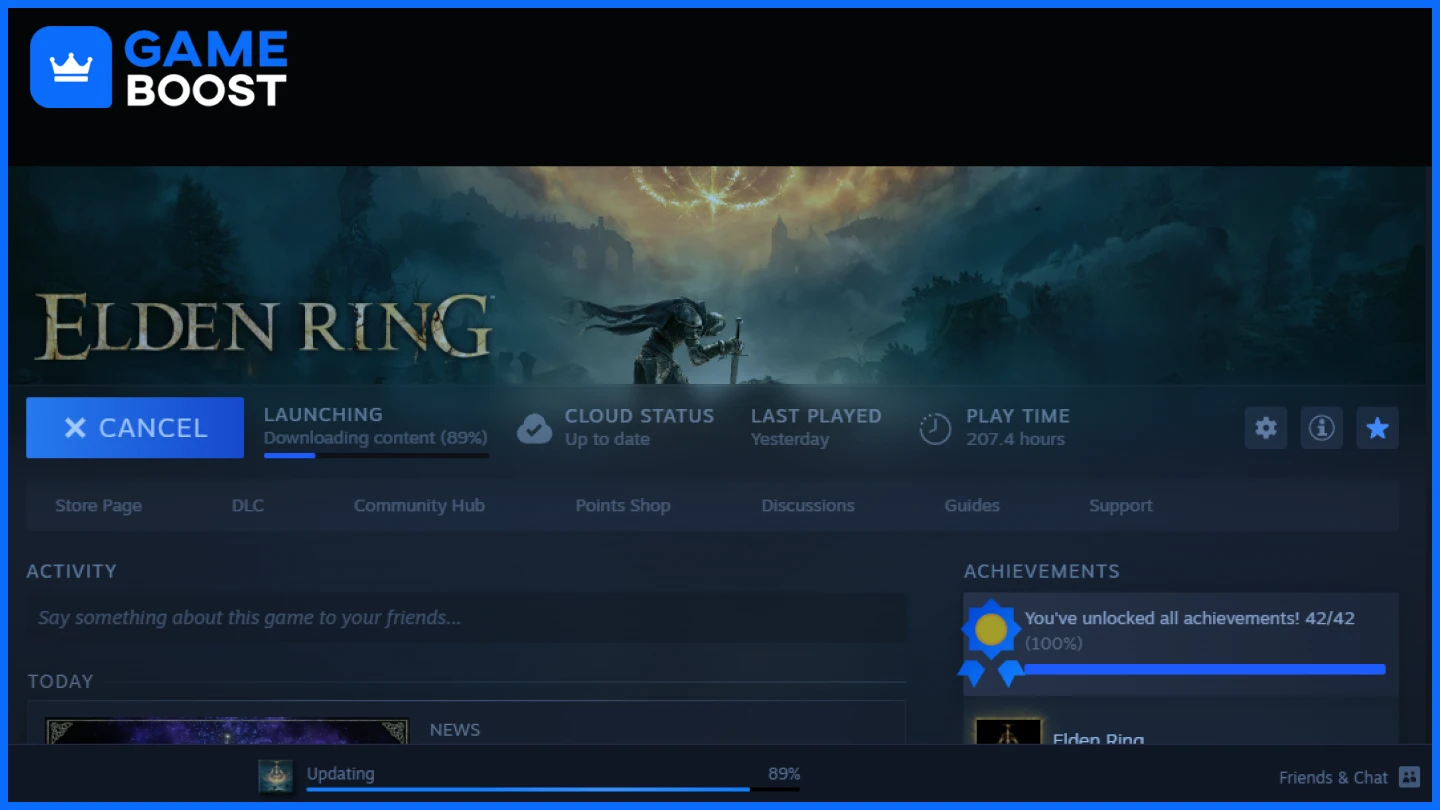Click the achievements ribbon badge icon
Image resolution: width=1440 pixels, height=810 pixels.
coord(991,642)
